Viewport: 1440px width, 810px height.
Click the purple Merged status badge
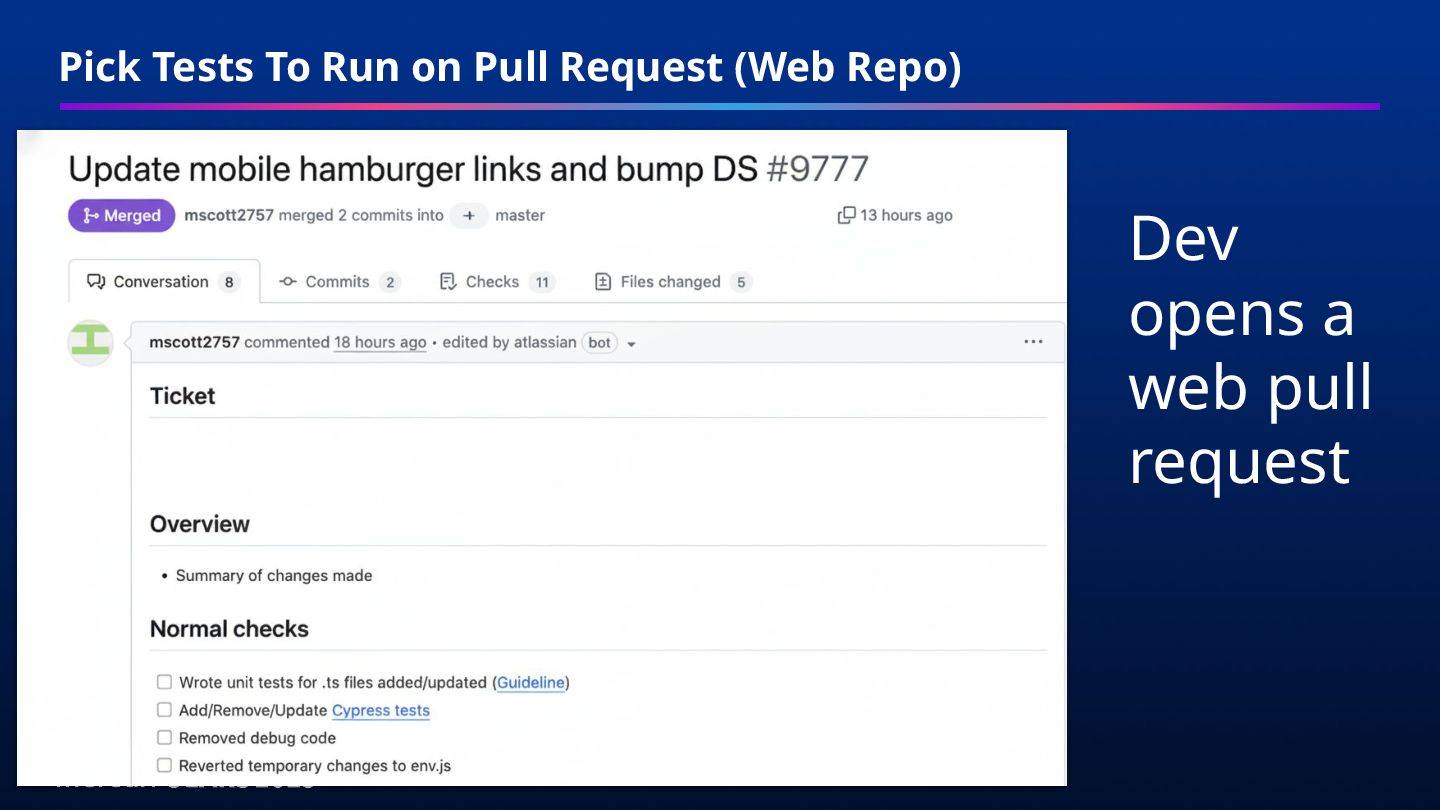click(x=121, y=215)
